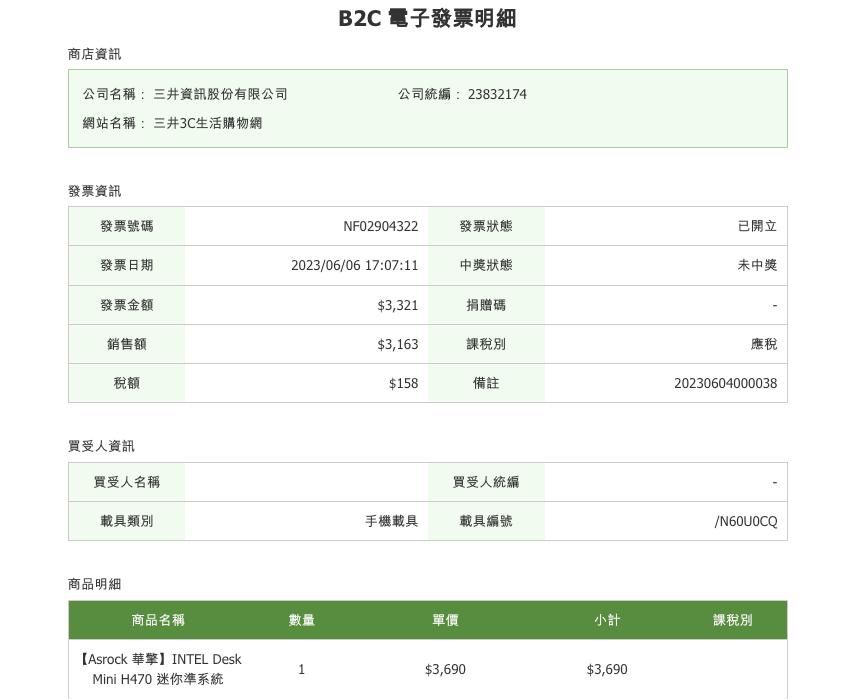The height and width of the screenshot is (699, 847).
Task: Click the tax type value 應稅
Action: (763, 344)
